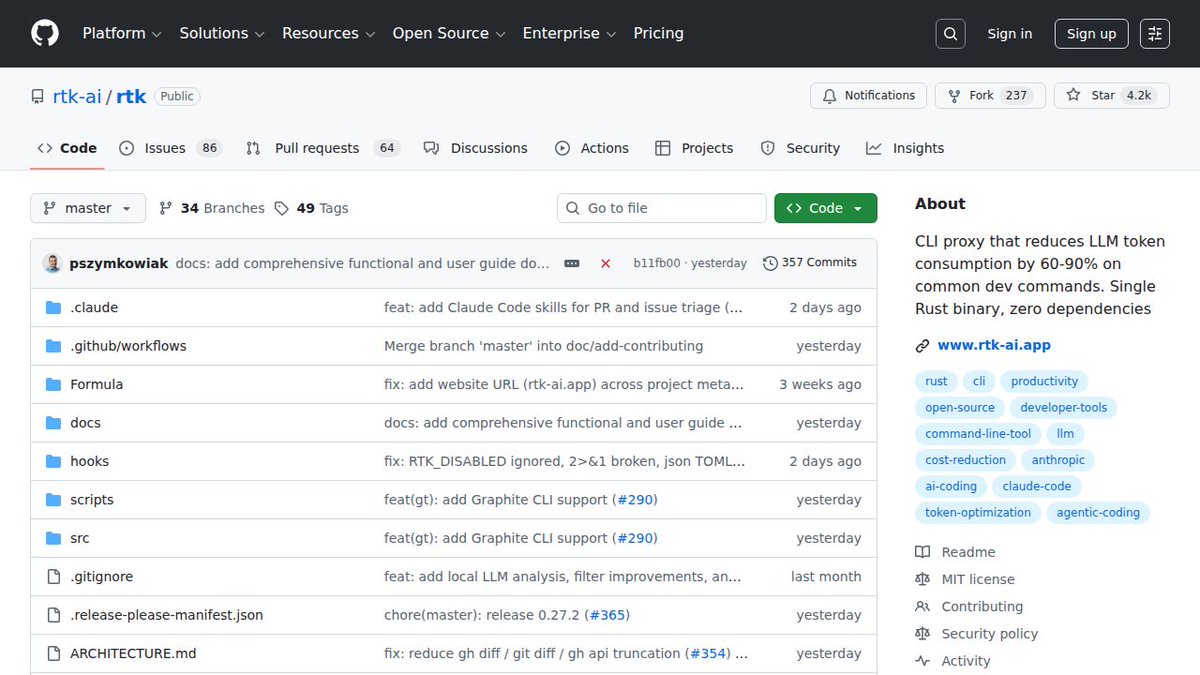Open .release-please-manifest.json file name
The image size is (1200, 675).
(x=166, y=615)
